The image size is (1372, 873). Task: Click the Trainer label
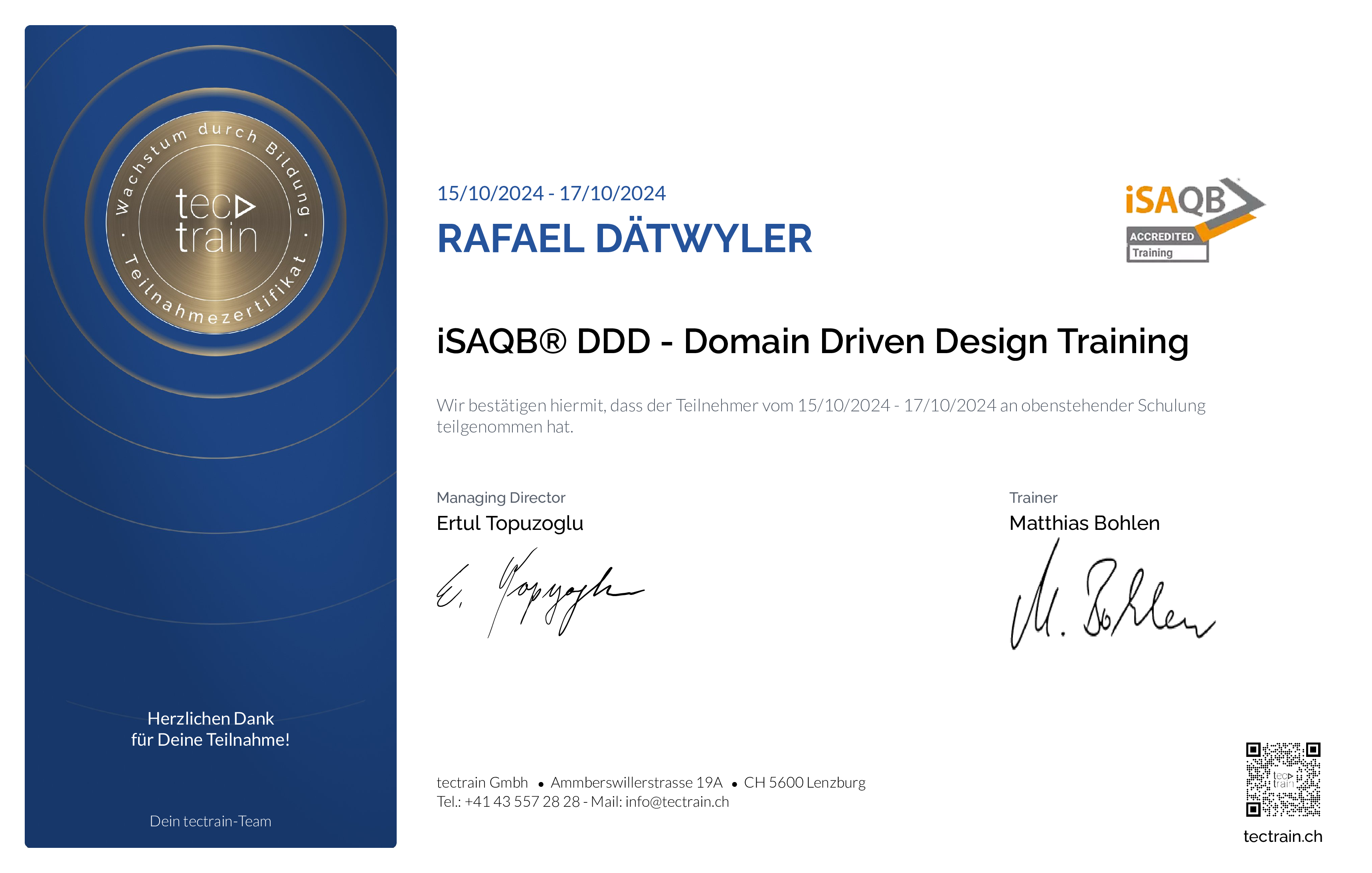pos(1033,498)
